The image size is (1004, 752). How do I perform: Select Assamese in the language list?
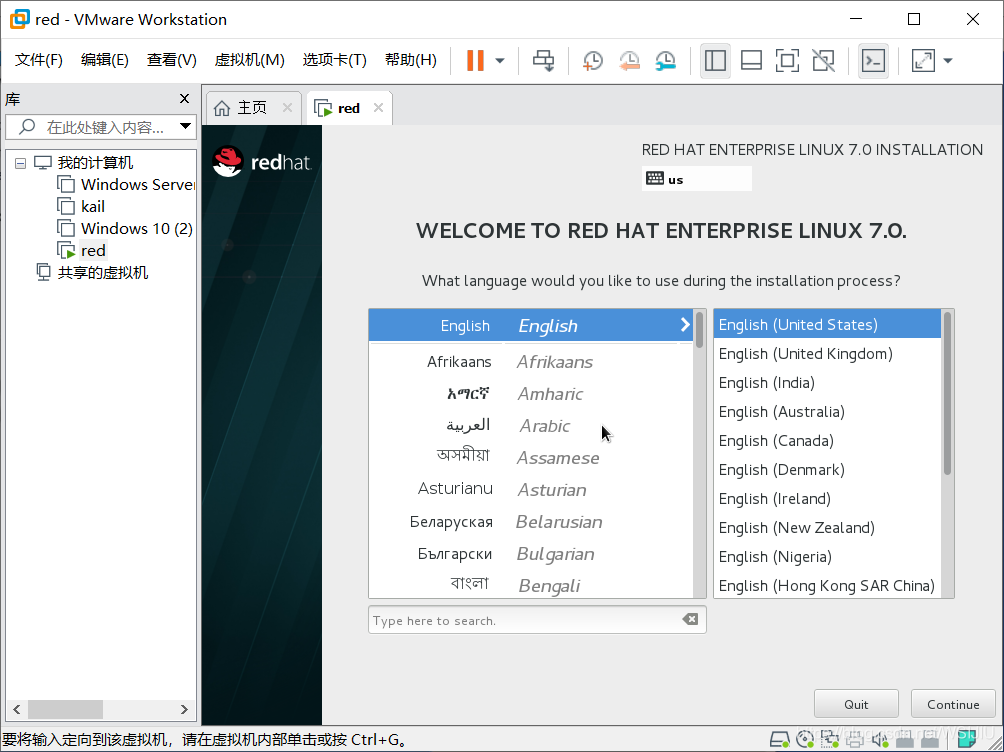pos(531,458)
